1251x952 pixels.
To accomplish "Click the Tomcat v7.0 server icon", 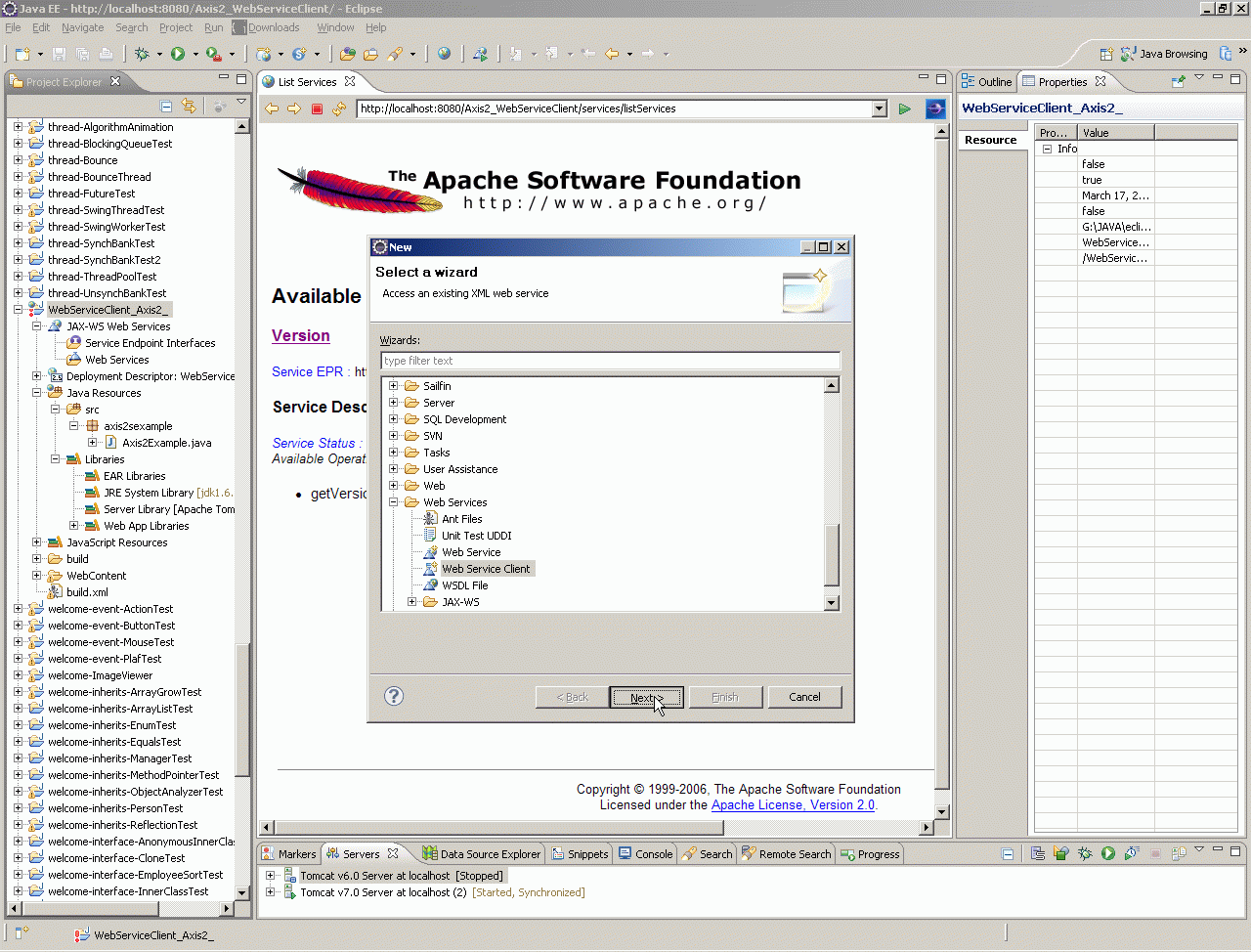I will tap(289, 892).
